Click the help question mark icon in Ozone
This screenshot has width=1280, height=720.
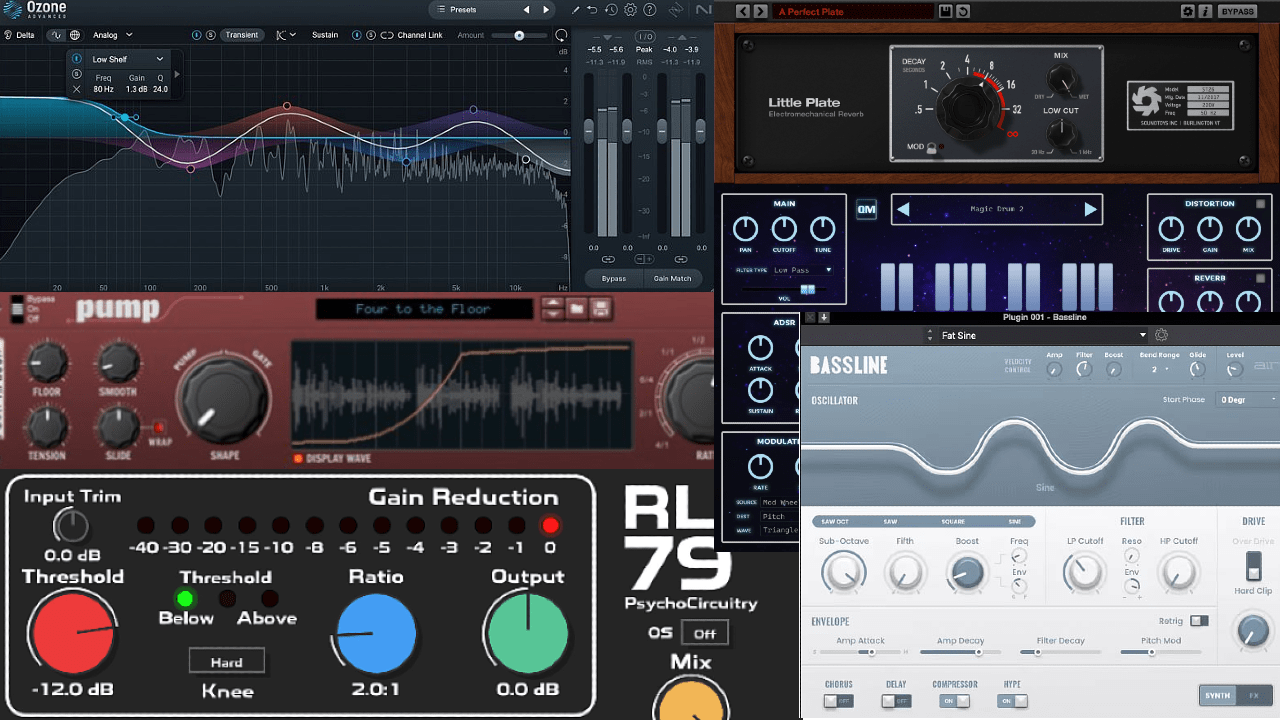pyautogui.click(x=649, y=9)
